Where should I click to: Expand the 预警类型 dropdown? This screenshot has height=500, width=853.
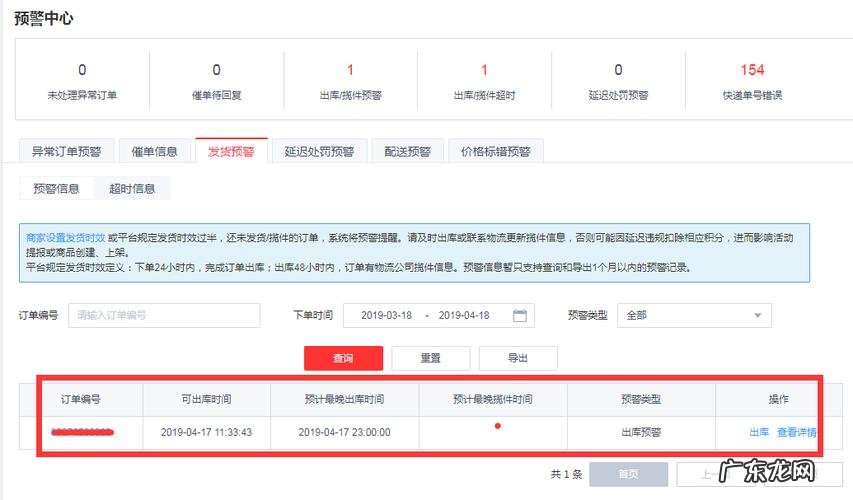coord(694,315)
